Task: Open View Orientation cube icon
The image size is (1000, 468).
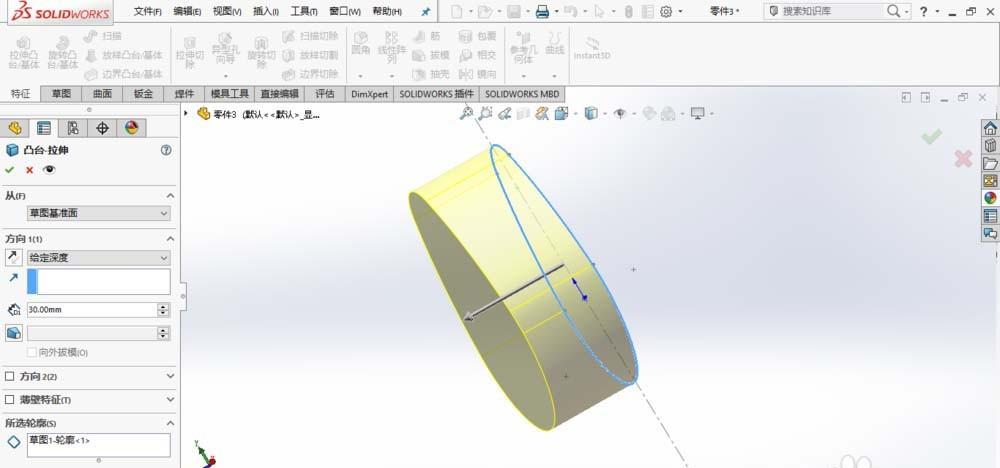Action: 561,113
